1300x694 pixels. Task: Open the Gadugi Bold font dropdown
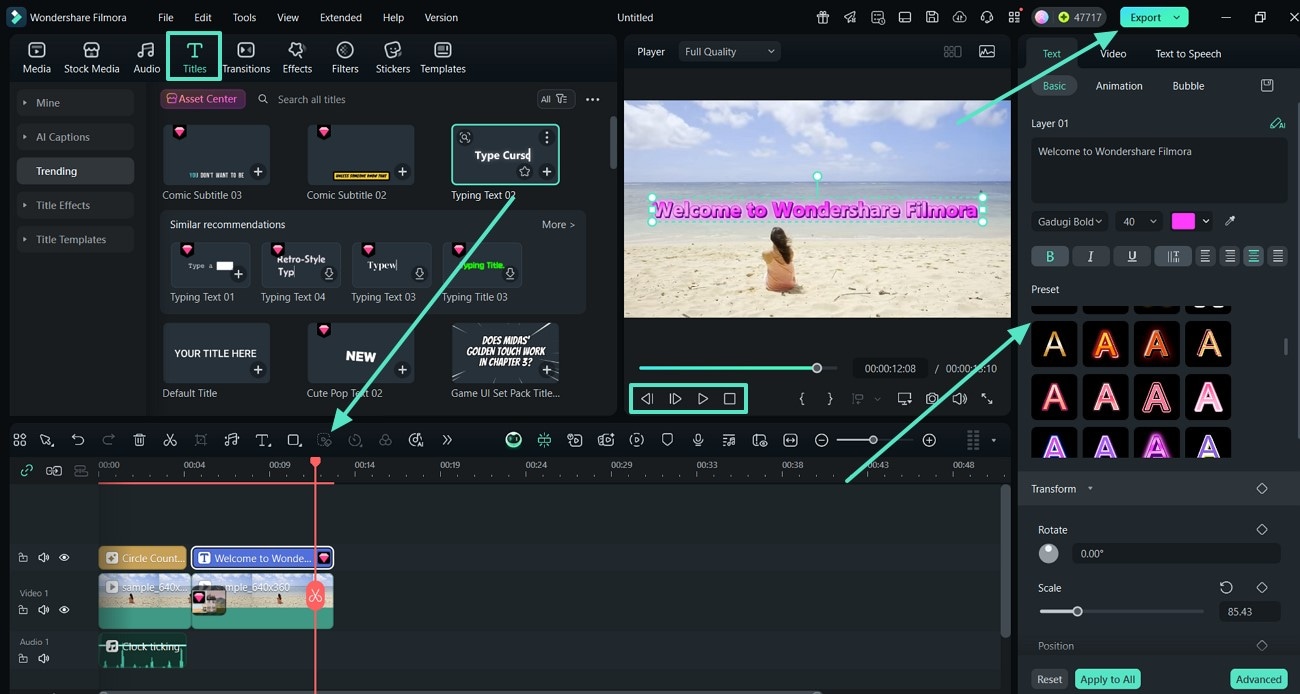click(x=1069, y=221)
